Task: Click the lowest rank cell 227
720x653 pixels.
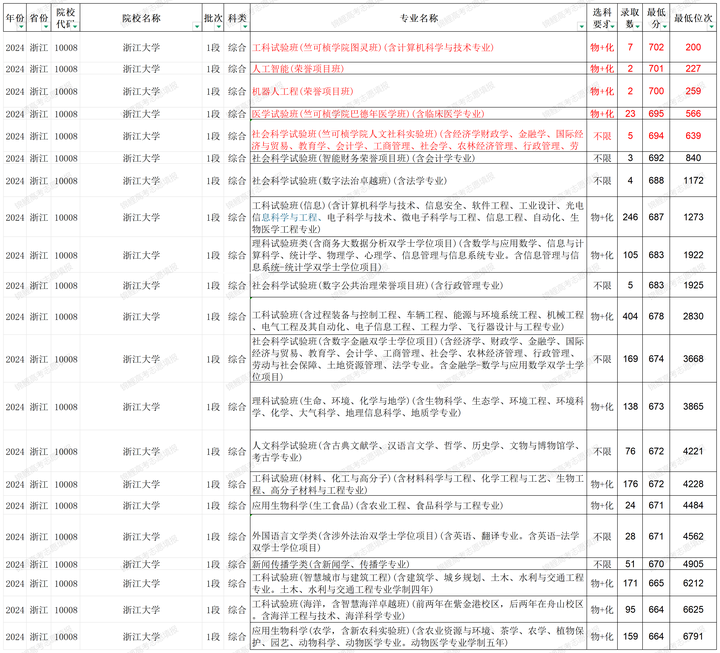Action: 693,69
